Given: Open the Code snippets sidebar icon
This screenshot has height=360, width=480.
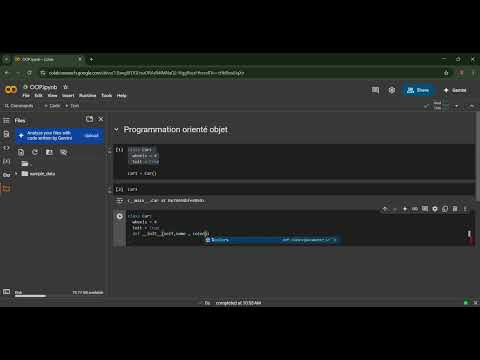Looking at the screenshot, I should tap(6, 148).
